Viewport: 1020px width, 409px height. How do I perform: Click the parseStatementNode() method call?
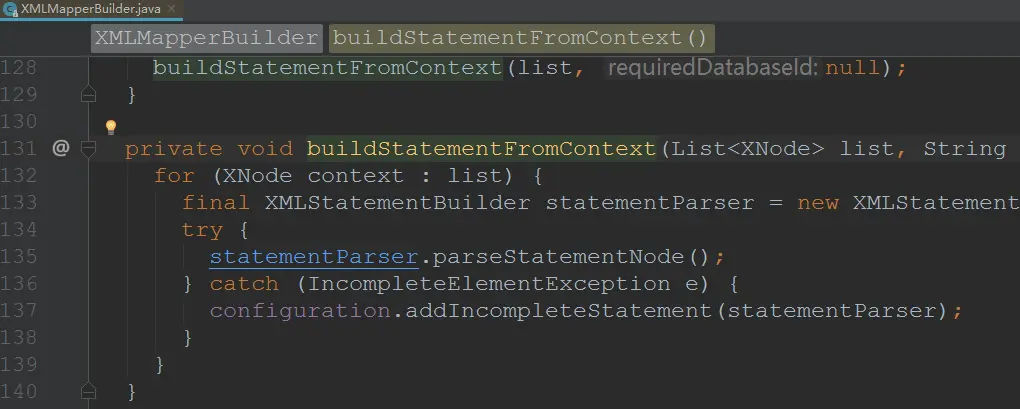(x=569, y=257)
